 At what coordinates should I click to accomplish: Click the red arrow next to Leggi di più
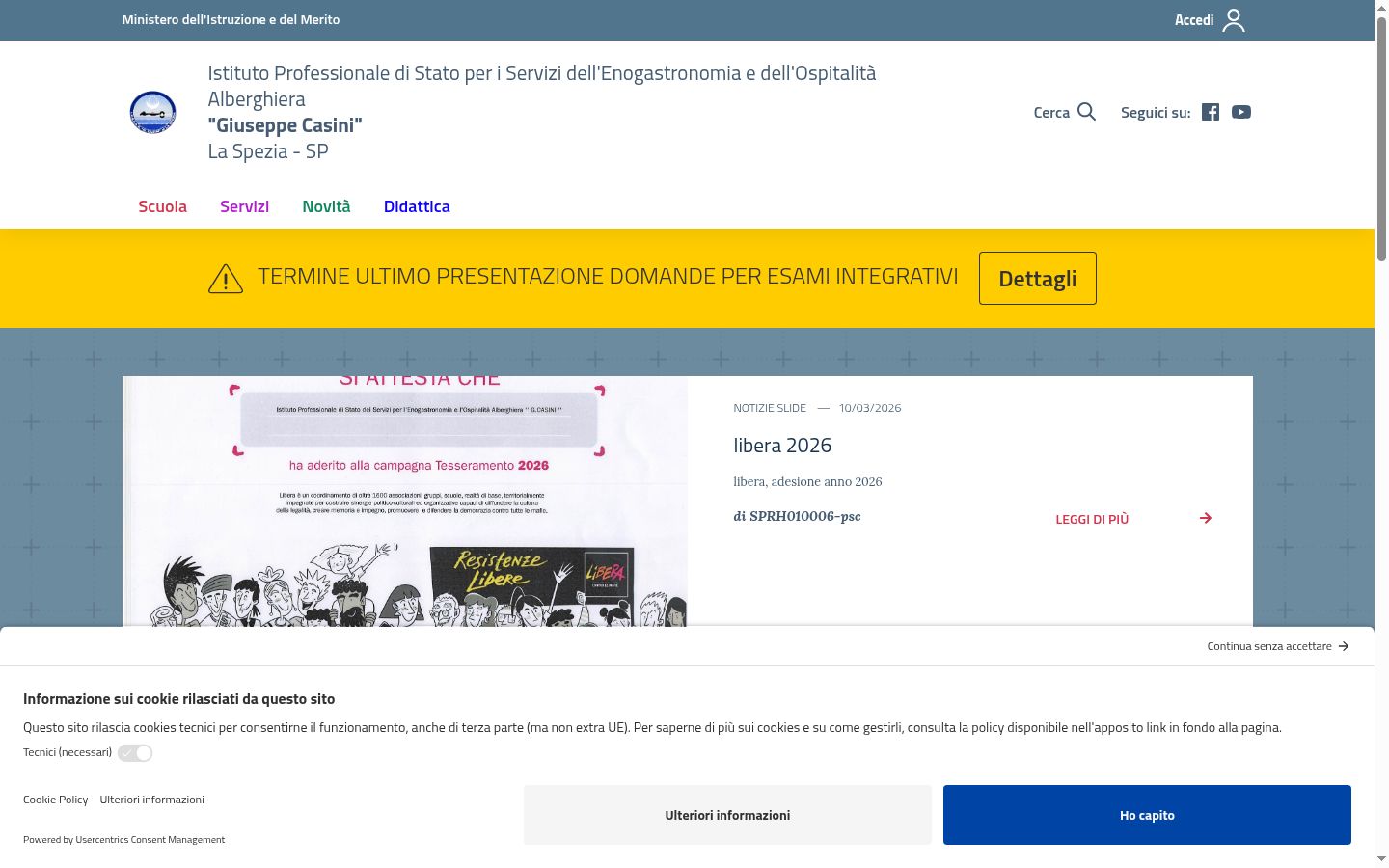tap(1206, 518)
